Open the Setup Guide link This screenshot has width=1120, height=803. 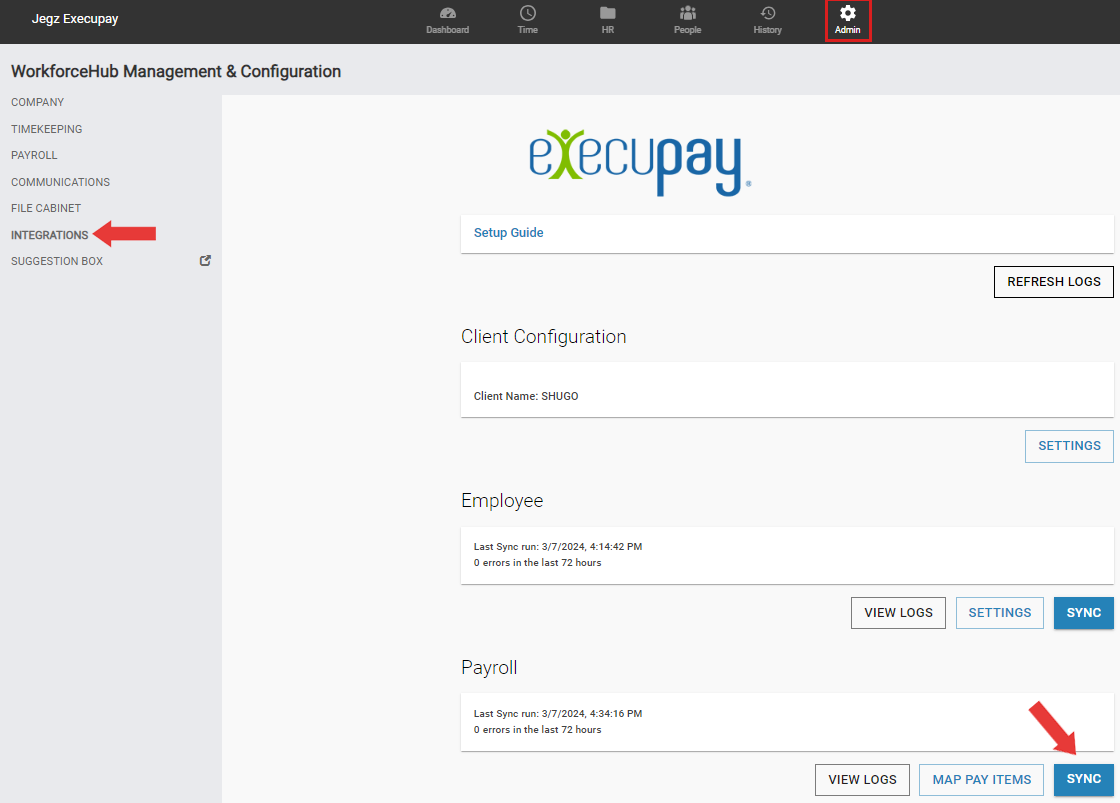(509, 232)
